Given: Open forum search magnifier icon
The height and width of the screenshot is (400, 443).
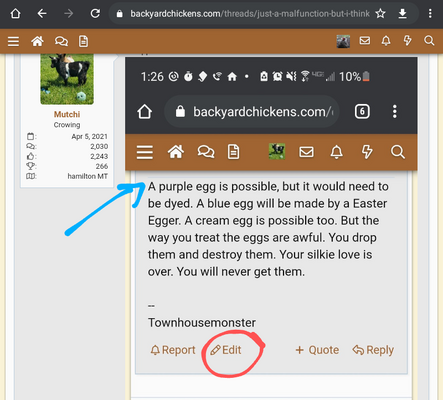Looking at the screenshot, I should [x=429, y=41].
